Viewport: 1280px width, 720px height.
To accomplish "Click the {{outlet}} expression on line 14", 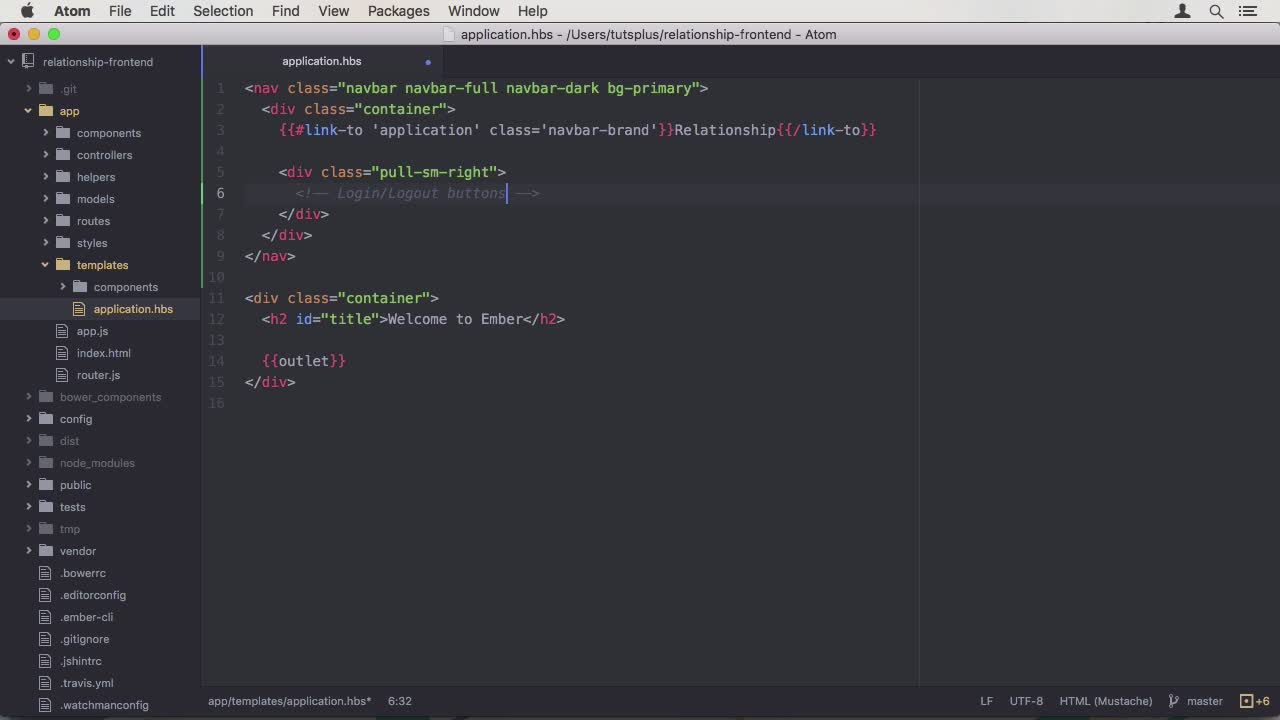I will point(304,361).
